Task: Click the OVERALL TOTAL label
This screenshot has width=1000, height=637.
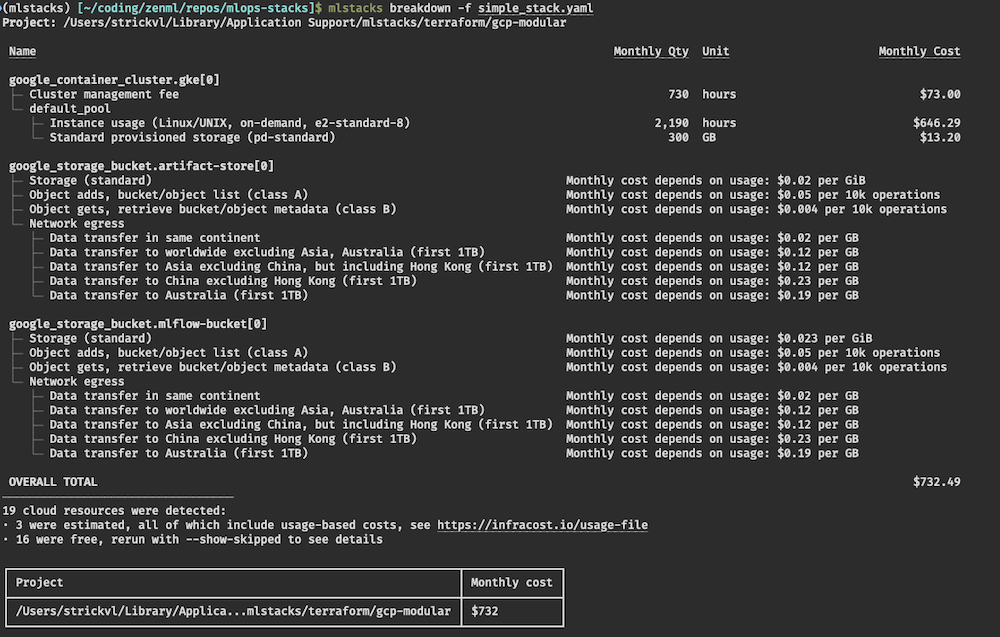Action: click(53, 482)
